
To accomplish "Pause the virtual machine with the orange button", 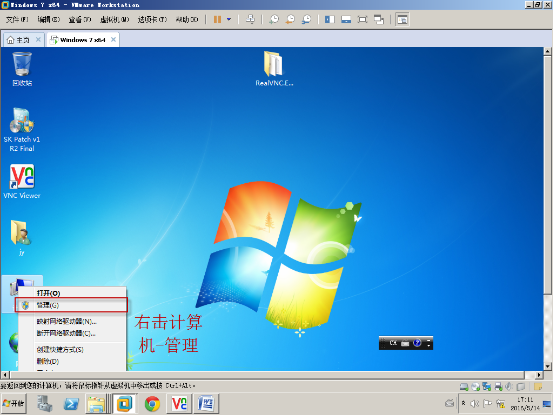I will coord(217,19).
